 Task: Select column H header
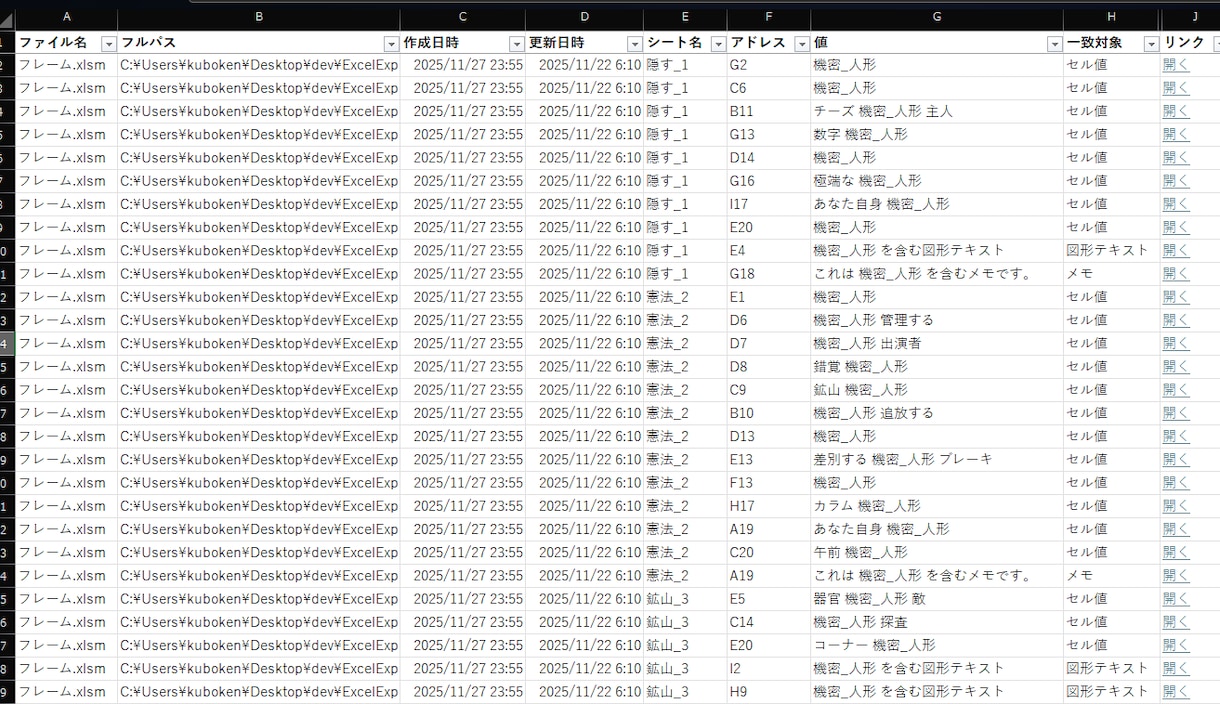[x=1112, y=17]
